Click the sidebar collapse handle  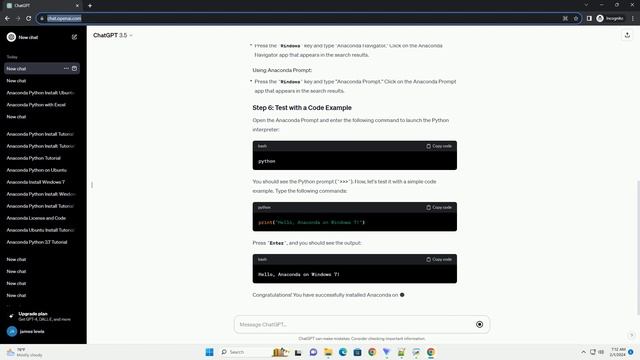pyautogui.click(x=92, y=185)
